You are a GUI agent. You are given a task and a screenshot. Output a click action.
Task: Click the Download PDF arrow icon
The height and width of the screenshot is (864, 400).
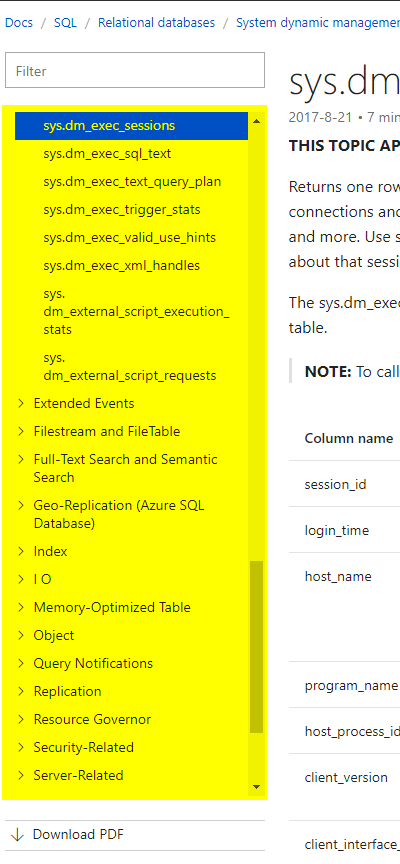17,835
